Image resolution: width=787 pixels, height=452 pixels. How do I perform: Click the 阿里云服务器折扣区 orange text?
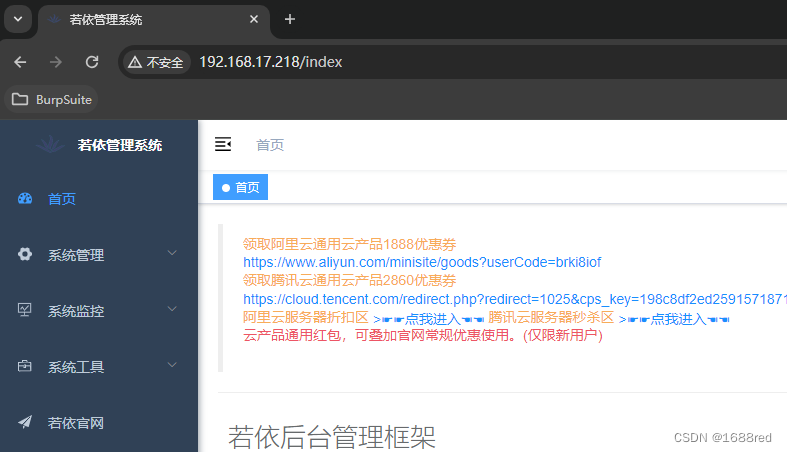pos(306,318)
